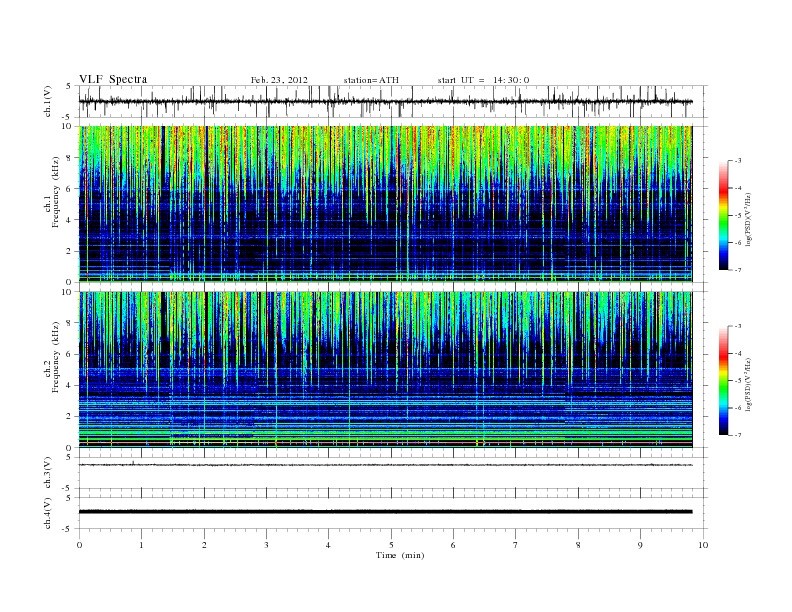This screenshot has height=612, width=792.
Task: Click the "start UT = 14:30:0" text
Action: [x=483, y=80]
